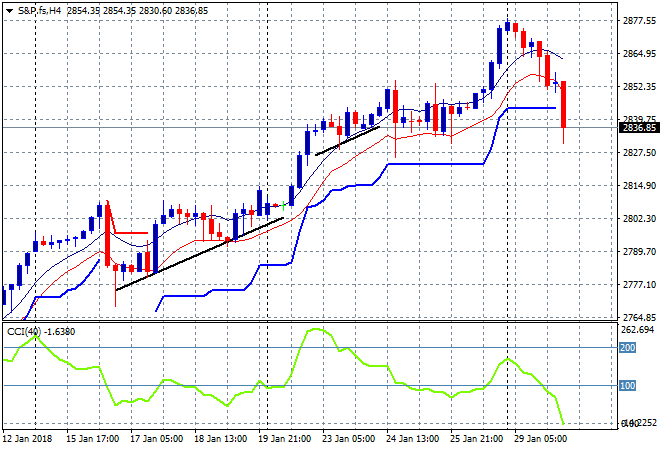Viewport: 660px width, 450px height.
Task: Click the OHLC values 2854.35 2854.35 2830.60 2836.85
Action: (x=138, y=11)
